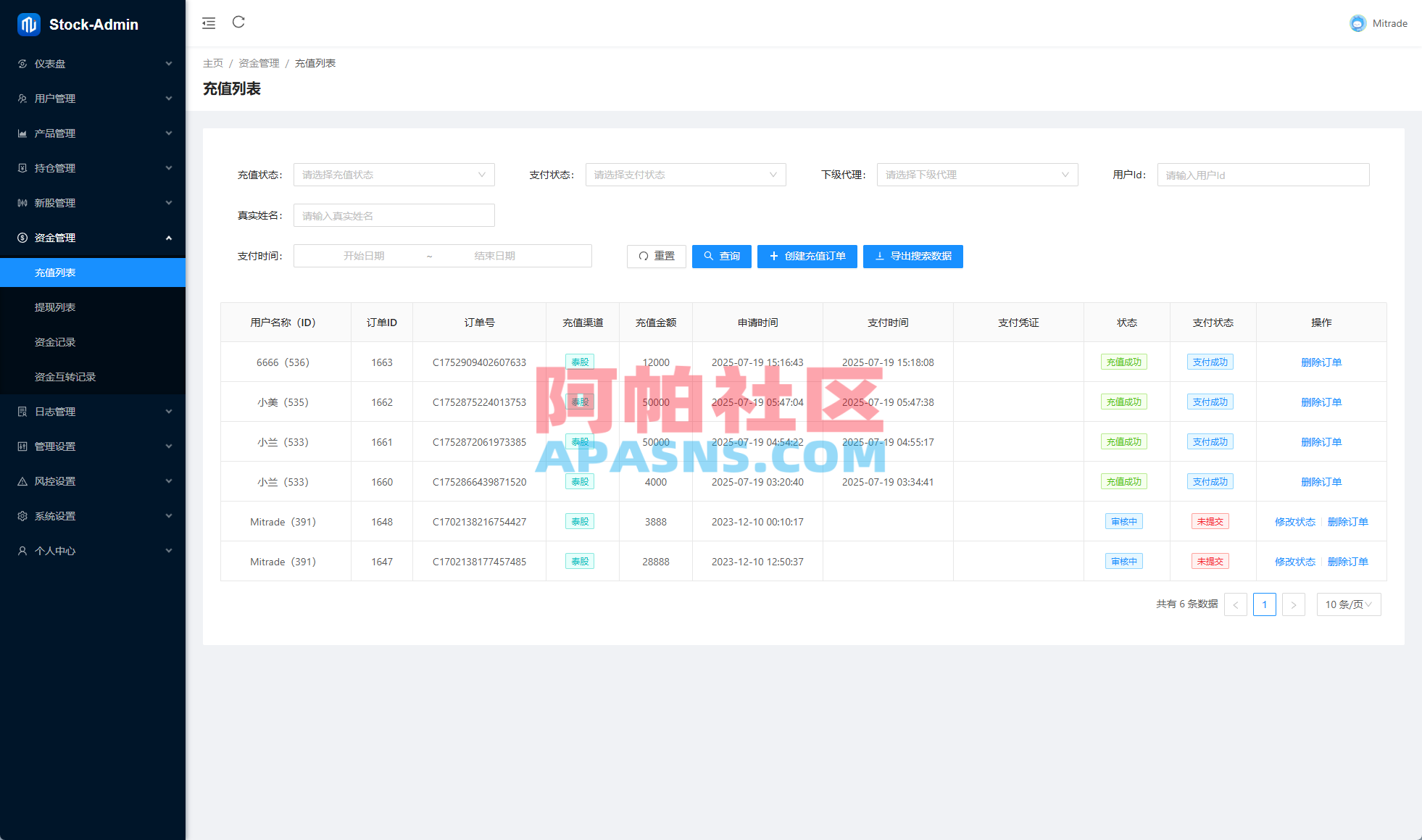
Task: Click the 用户管理 user icon in sidebar
Action: click(x=22, y=99)
